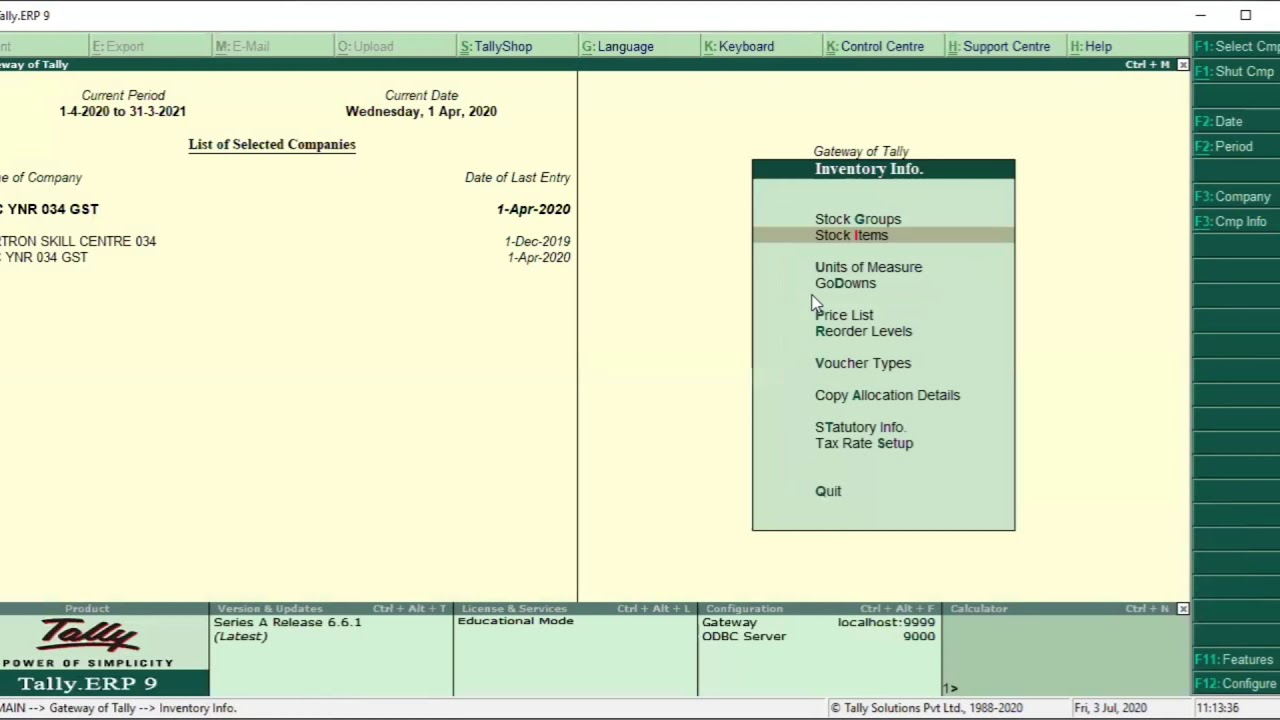Click the calculator input prompt 1>
This screenshot has height=720, width=1280.
[950, 688]
